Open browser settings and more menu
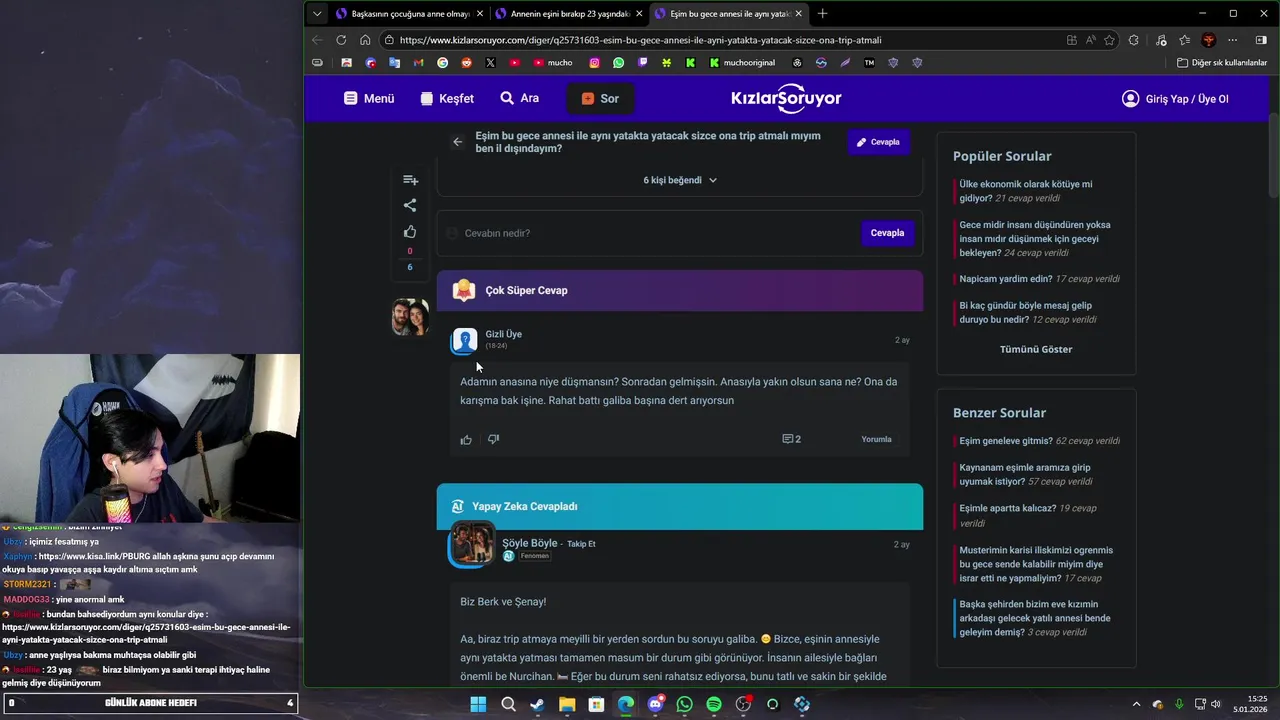The image size is (1280, 720). pyautogui.click(x=1233, y=40)
